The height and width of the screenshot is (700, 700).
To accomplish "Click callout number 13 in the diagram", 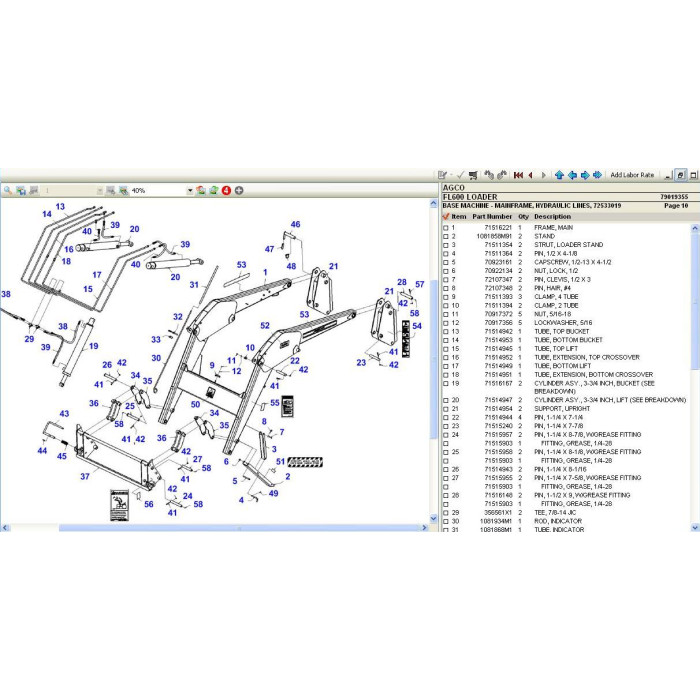I will click(60, 207).
